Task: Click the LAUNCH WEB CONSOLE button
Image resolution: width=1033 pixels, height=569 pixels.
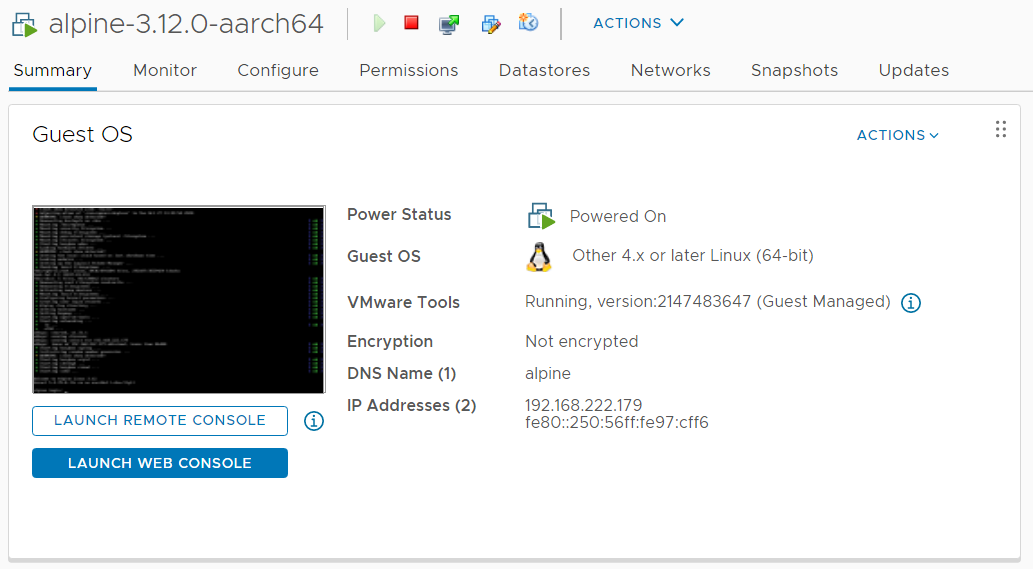Action: (160, 463)
